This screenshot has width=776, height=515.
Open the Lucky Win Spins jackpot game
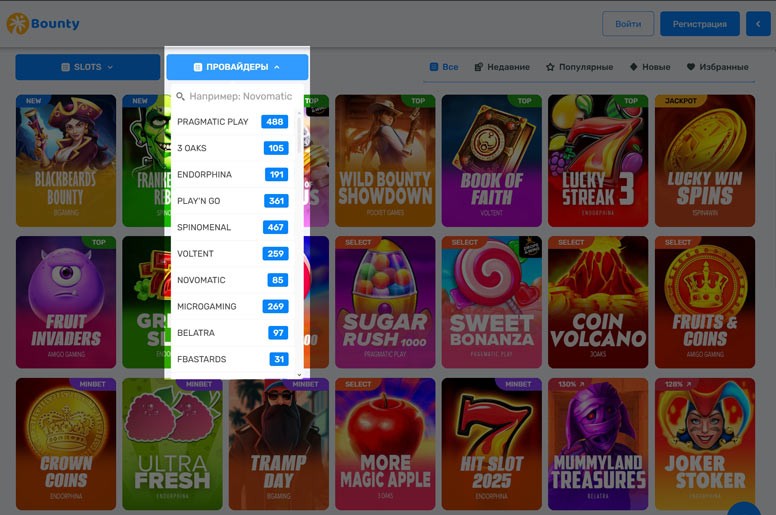(704, 160)
